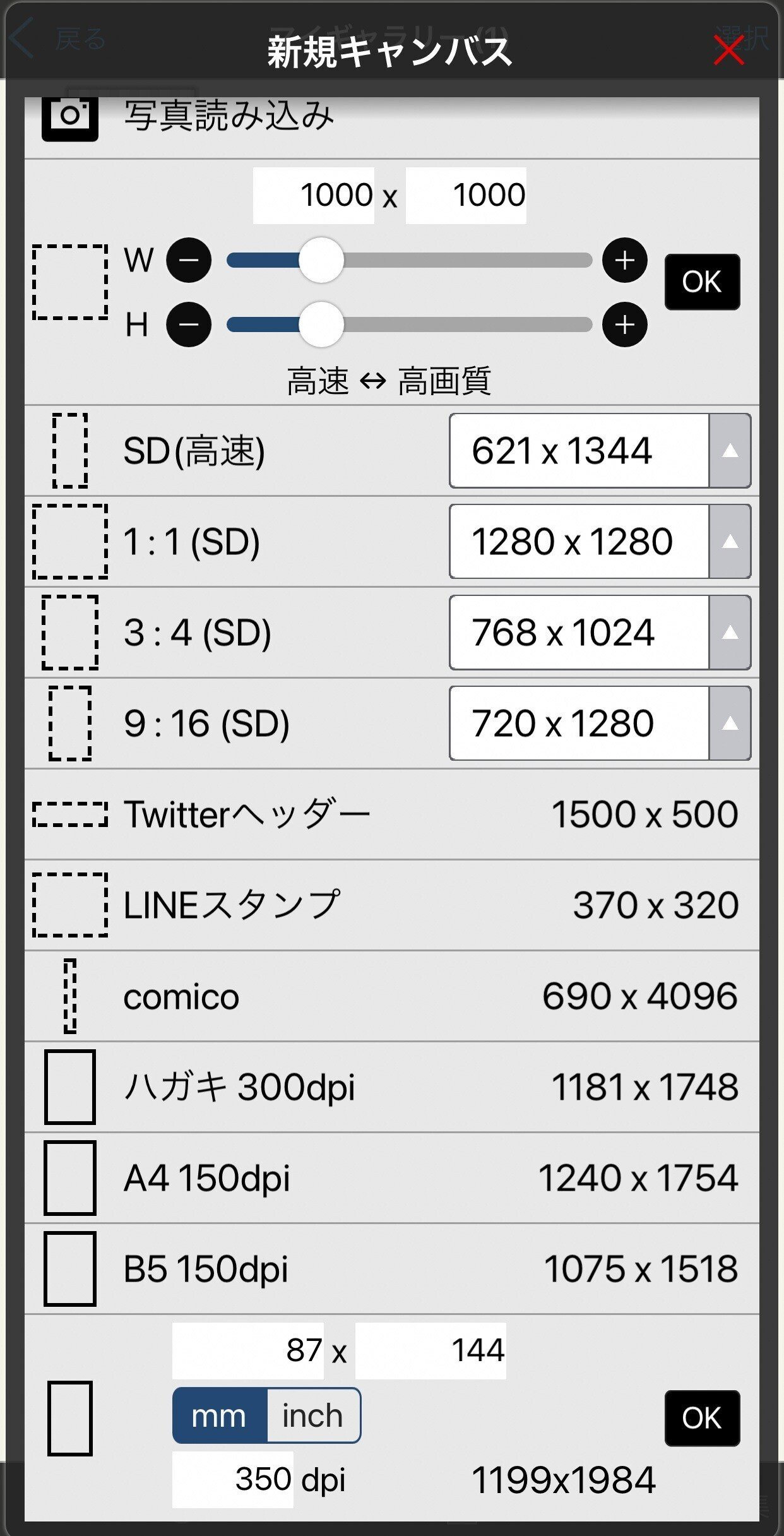The image size is (784, 1536).
Task: Click the W width slider handle
Action: [x=321, y=259]
